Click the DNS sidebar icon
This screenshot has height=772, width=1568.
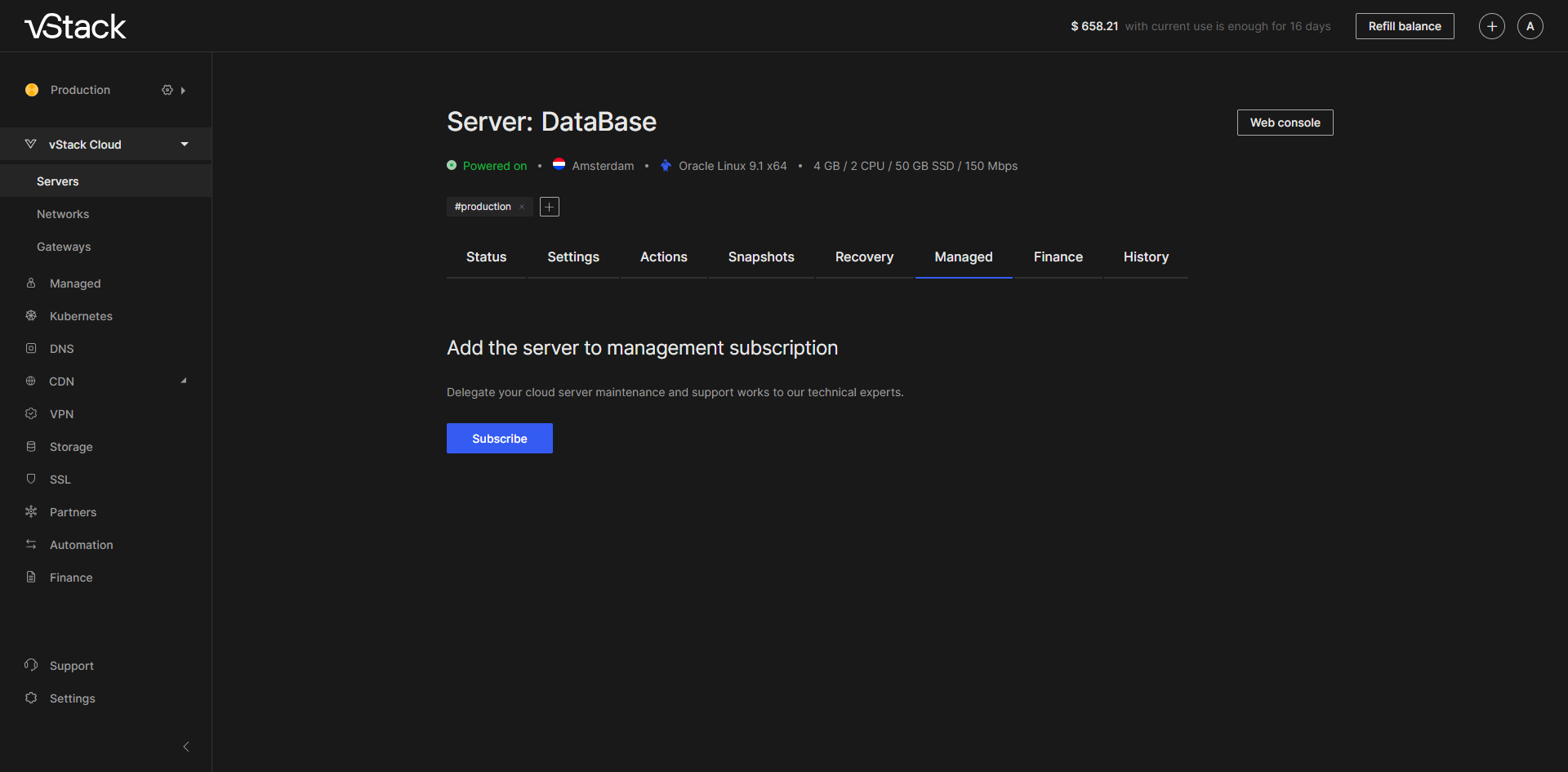pos(31,348)
